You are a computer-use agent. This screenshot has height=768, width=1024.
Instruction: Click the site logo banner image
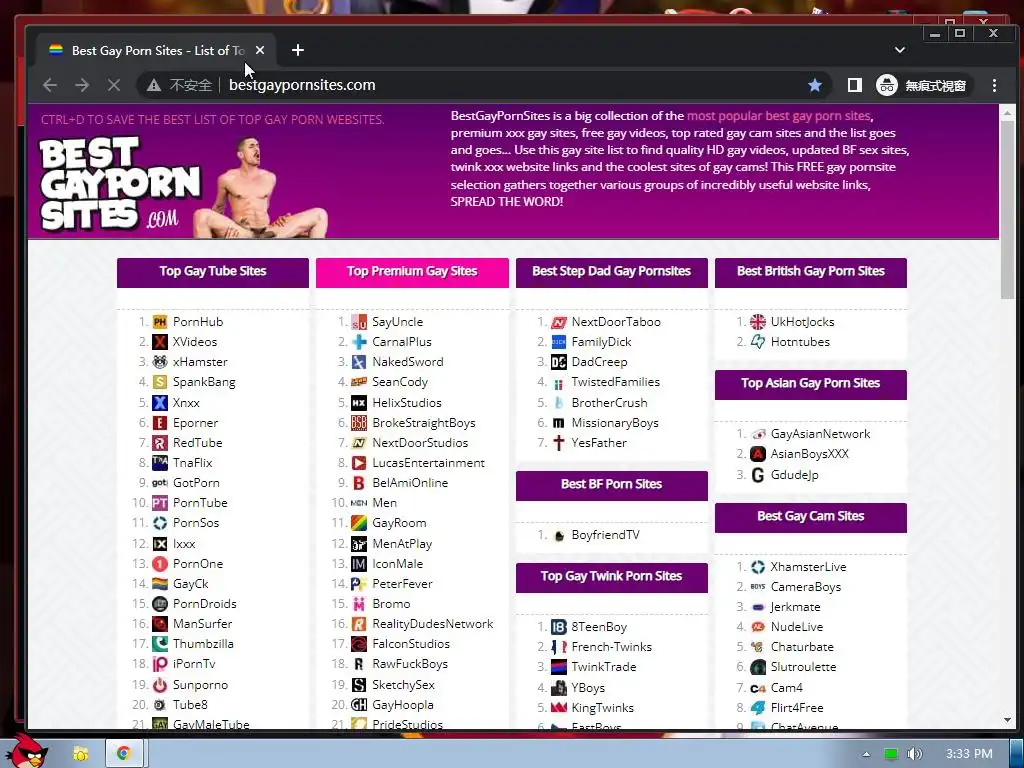(x=183, y=185)
